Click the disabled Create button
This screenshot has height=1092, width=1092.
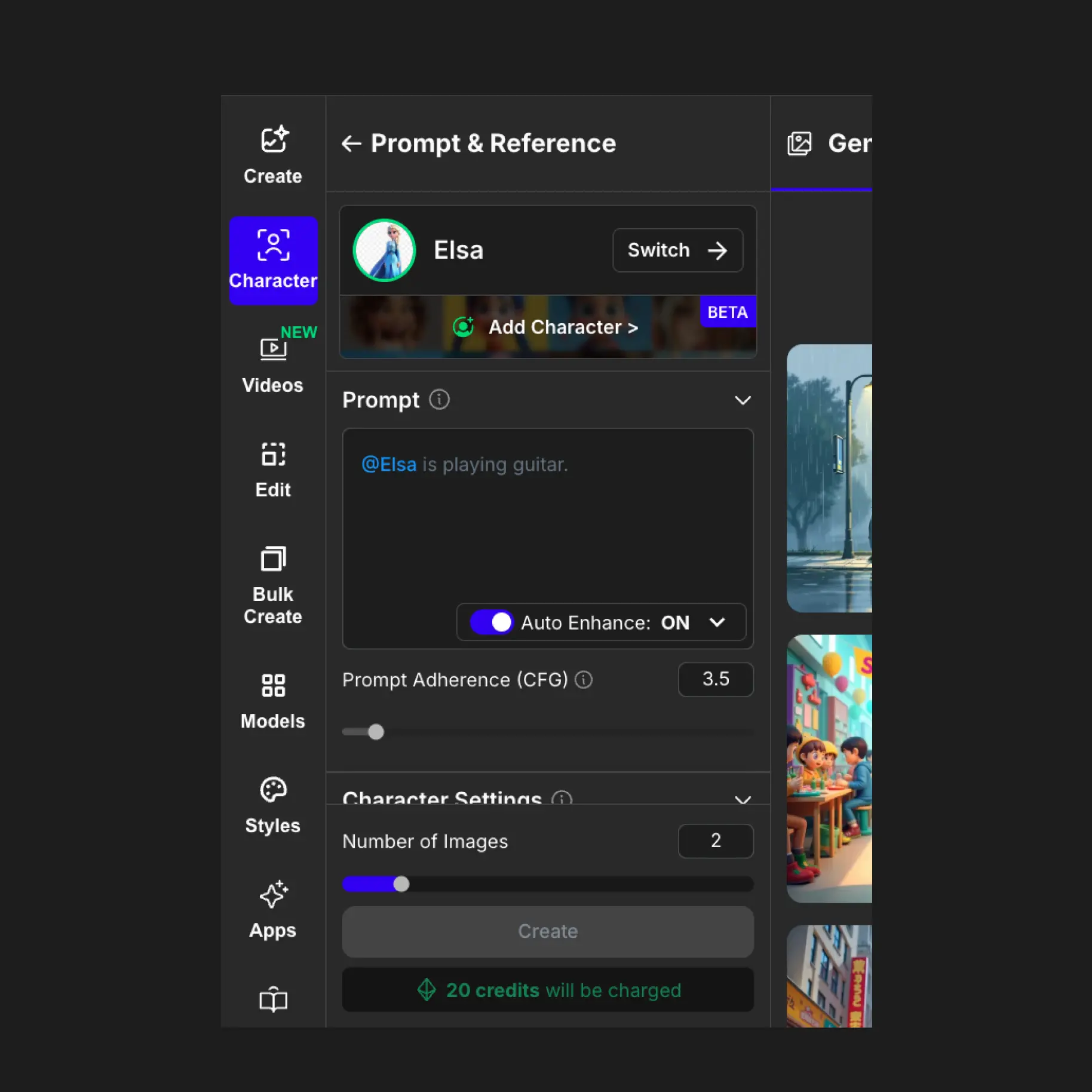[548, 931]
